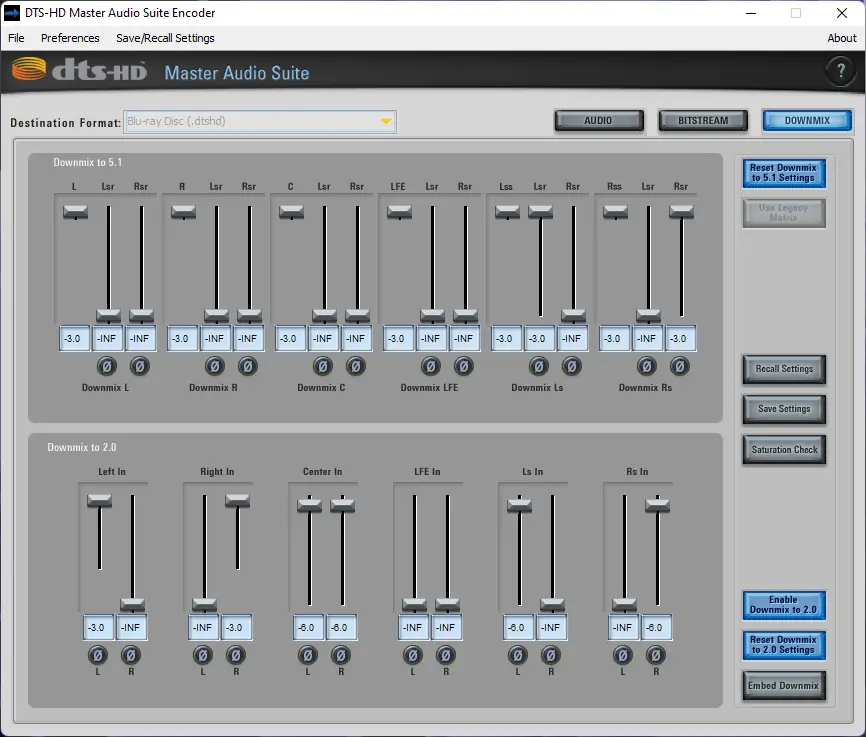
Task: Toggle phase invert for Downmix C Lsr
Action: pyautogui.click(x=323, y=366)
